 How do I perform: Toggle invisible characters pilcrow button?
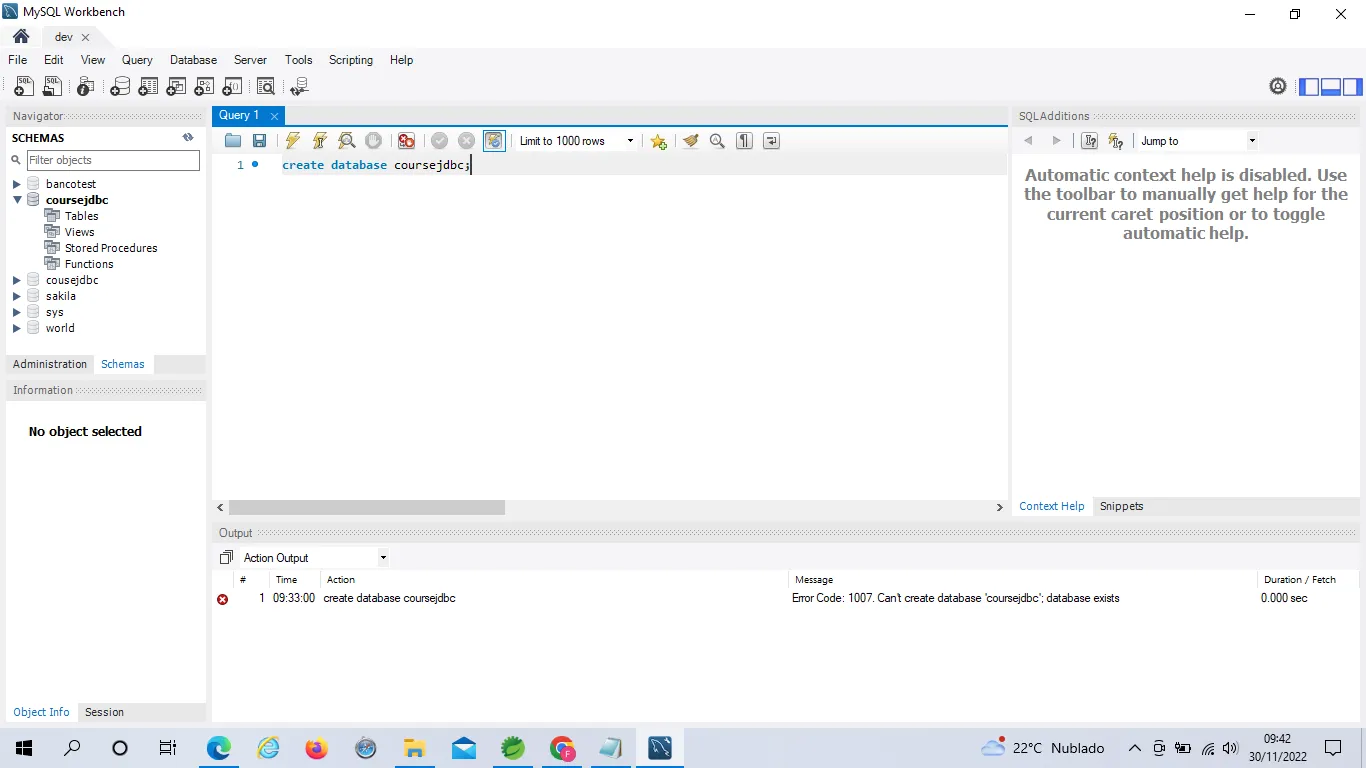click(x=744, y=141)
